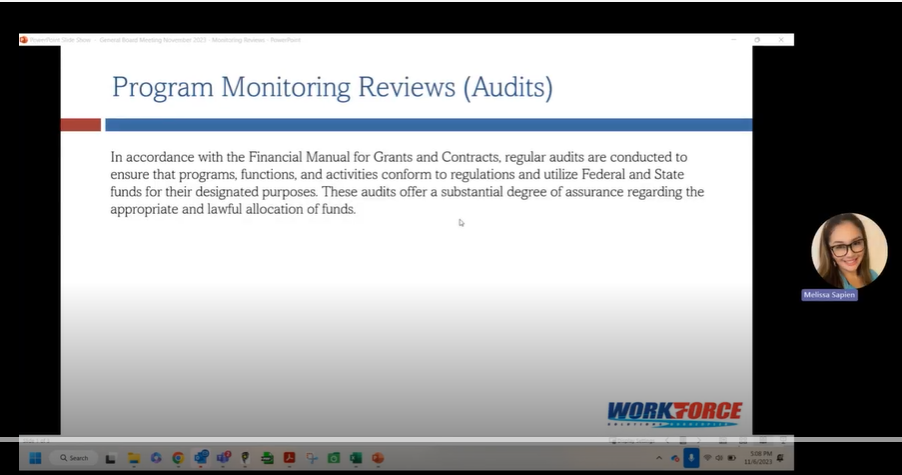Viewport: 902px width, 475px height.
Task: Switch to Microsoft Teams in the taskbar
Action: [223, 458]
